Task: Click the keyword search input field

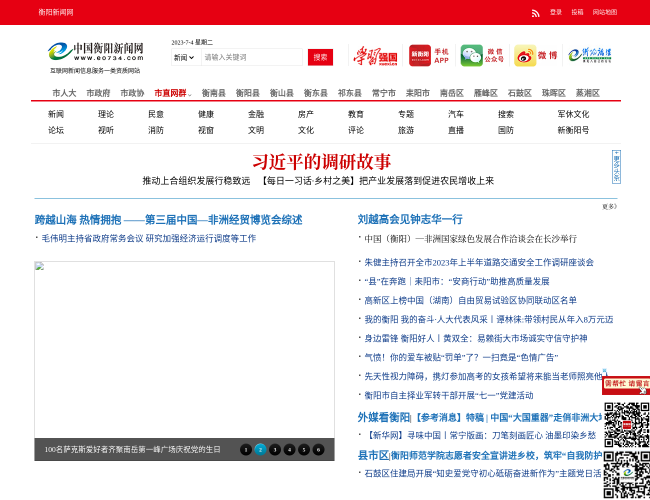Action: coord(252,57)
